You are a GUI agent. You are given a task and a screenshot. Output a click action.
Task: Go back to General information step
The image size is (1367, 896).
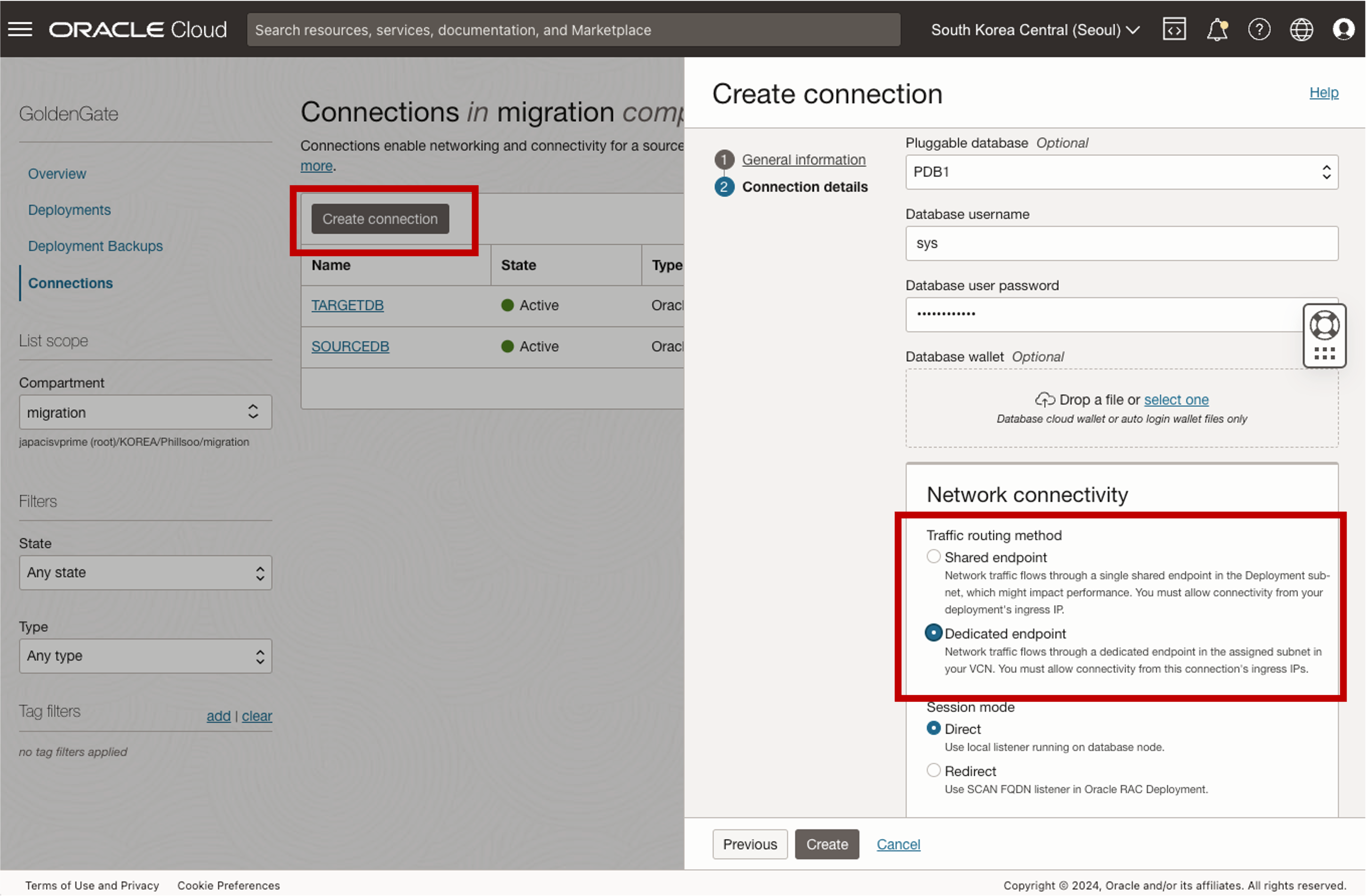pyautogui.click(x=803, y=160)
